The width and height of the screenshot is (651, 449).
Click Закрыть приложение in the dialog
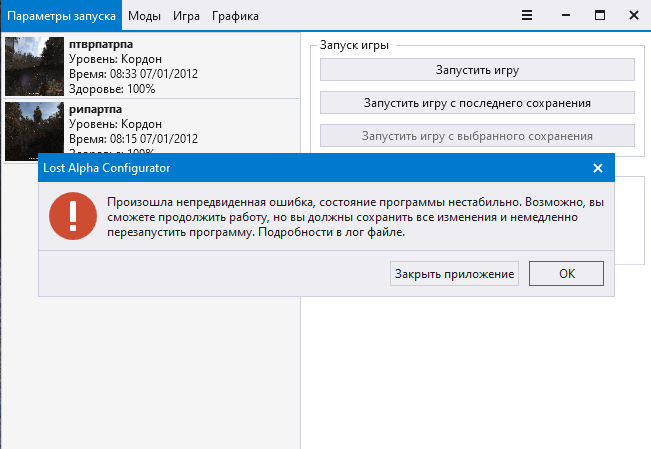(x=454, y=274)
